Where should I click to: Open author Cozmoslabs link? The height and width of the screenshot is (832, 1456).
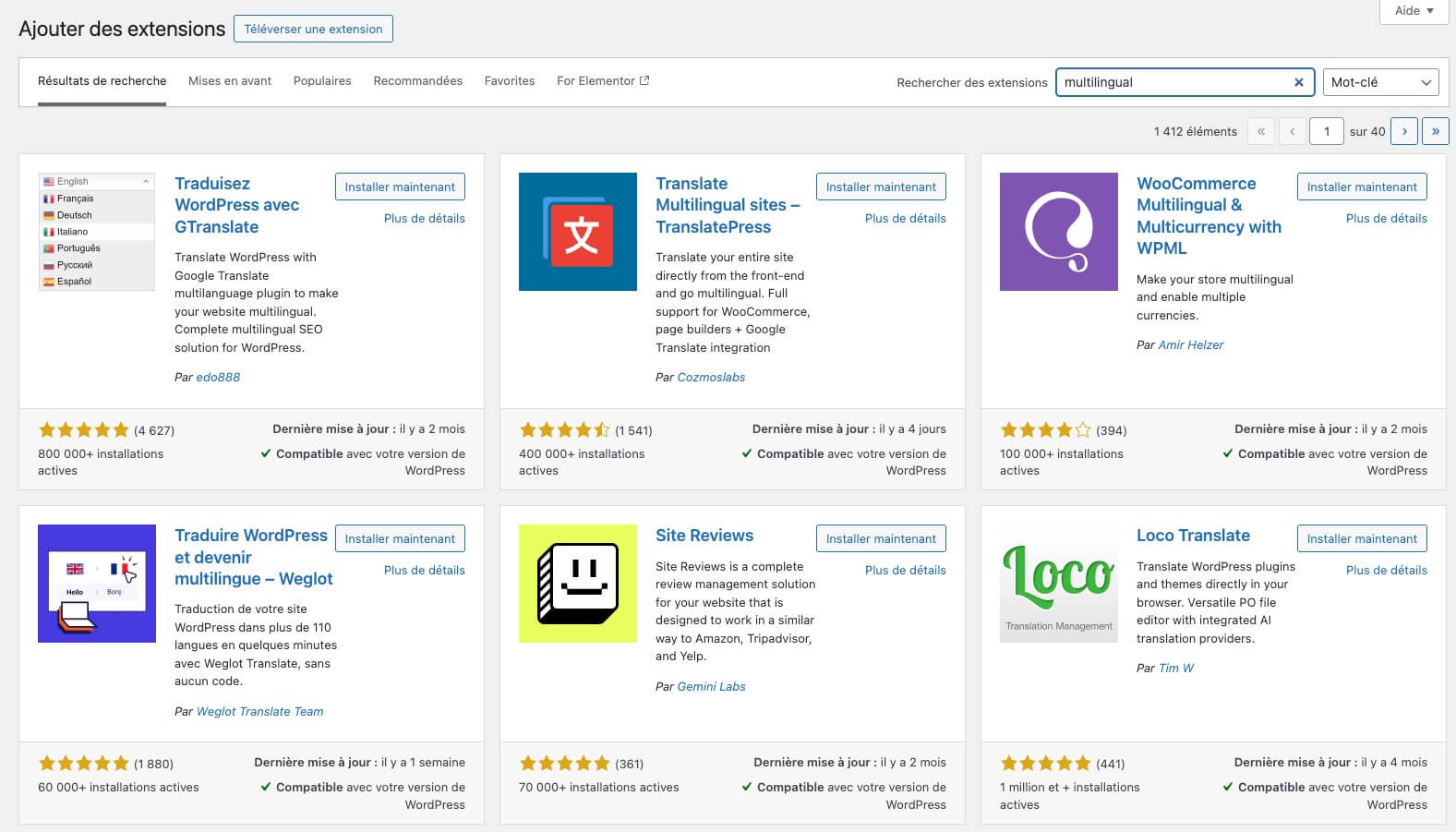pyautogui.click(x=711, y=377)
